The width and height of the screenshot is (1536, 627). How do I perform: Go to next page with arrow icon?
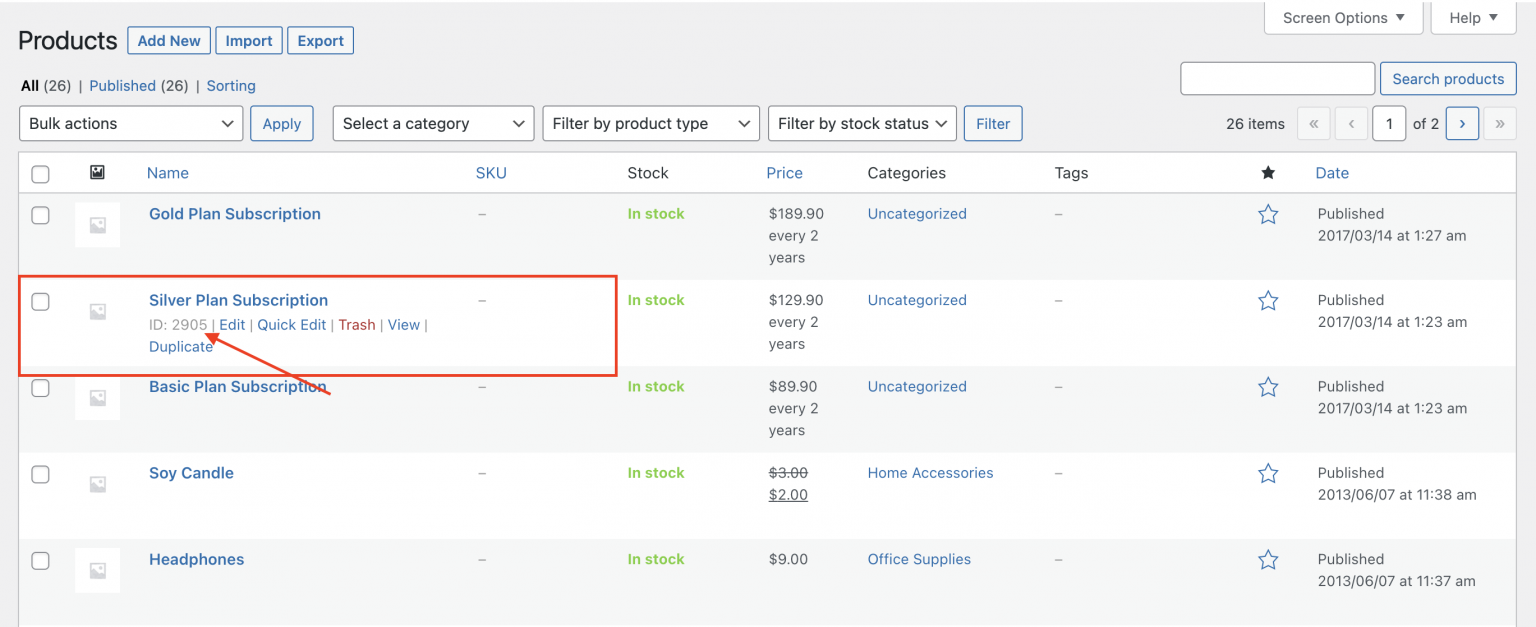[x=1462, y=123]
